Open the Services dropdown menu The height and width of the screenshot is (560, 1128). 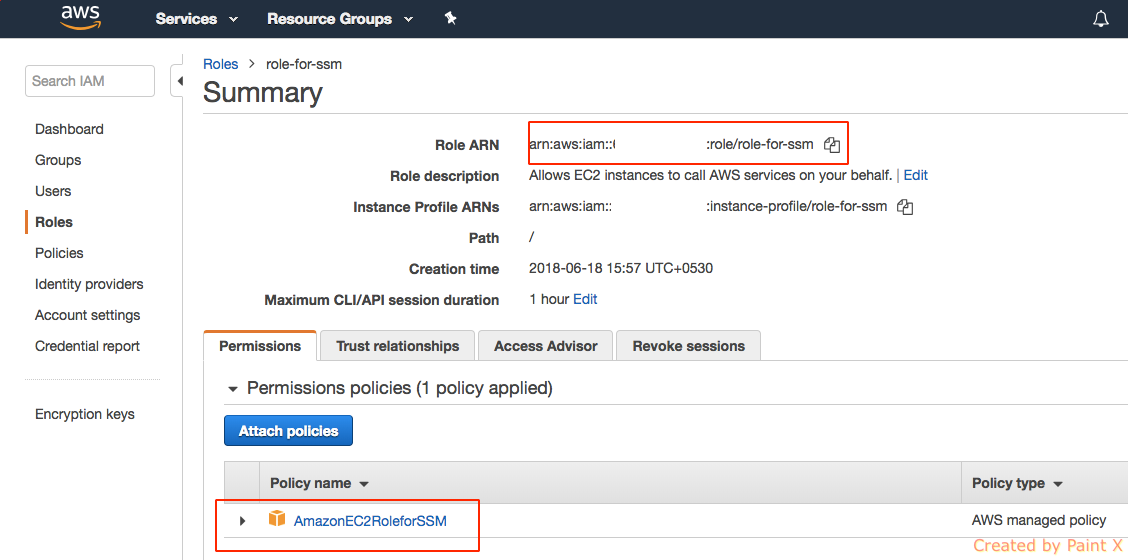[197, 19]
